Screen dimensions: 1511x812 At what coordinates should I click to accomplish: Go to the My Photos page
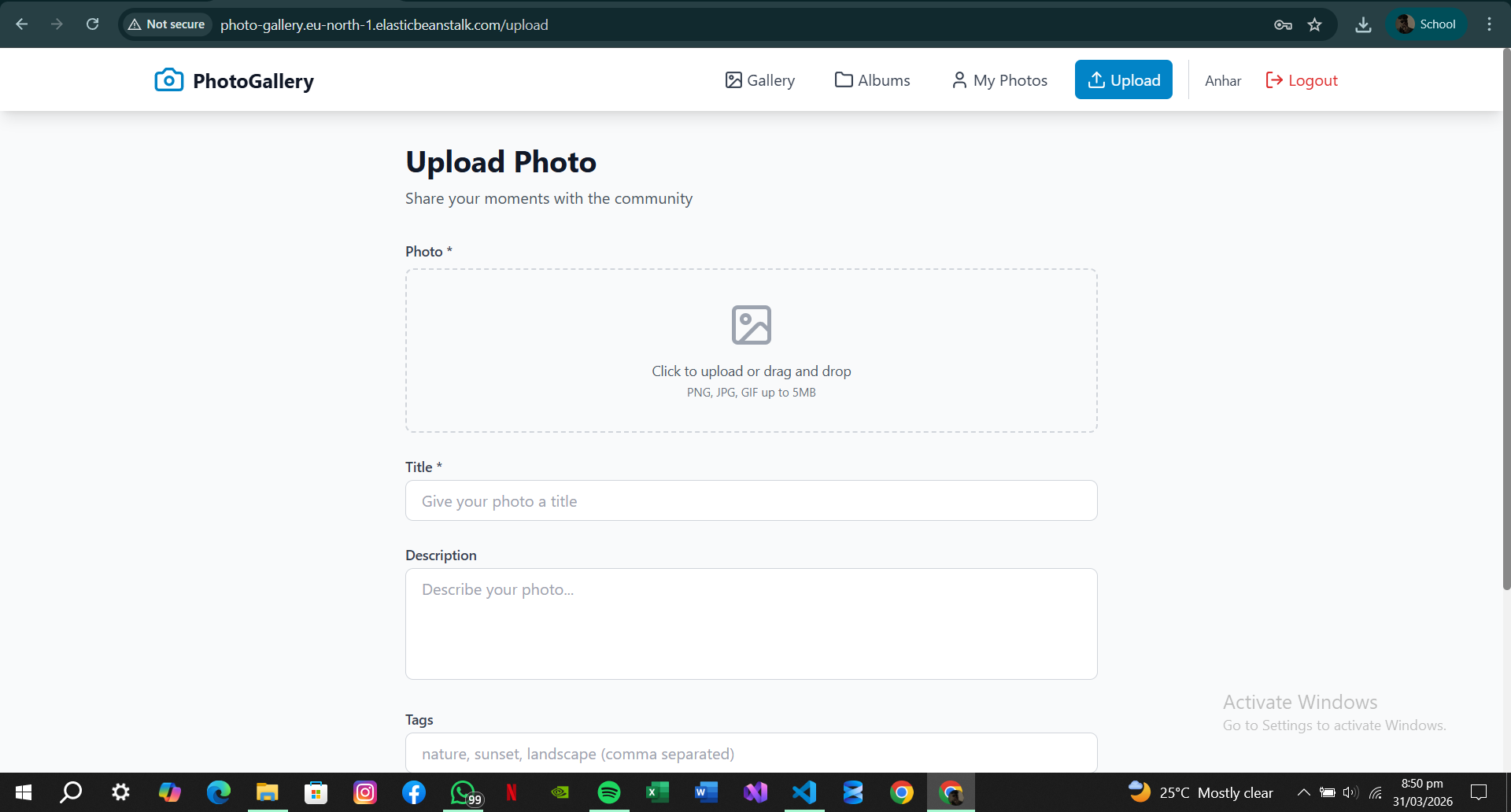point(999,80)
